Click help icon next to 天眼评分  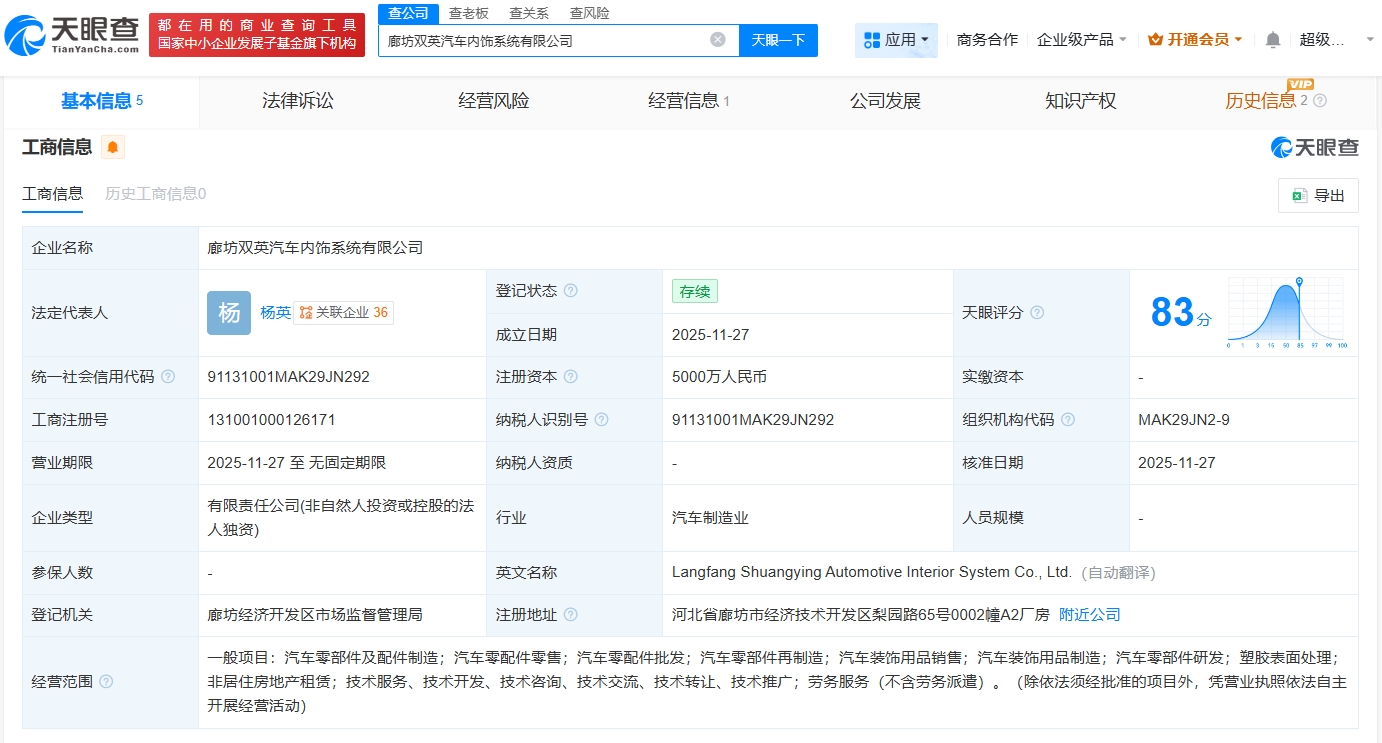click(x=1037, y=313)
